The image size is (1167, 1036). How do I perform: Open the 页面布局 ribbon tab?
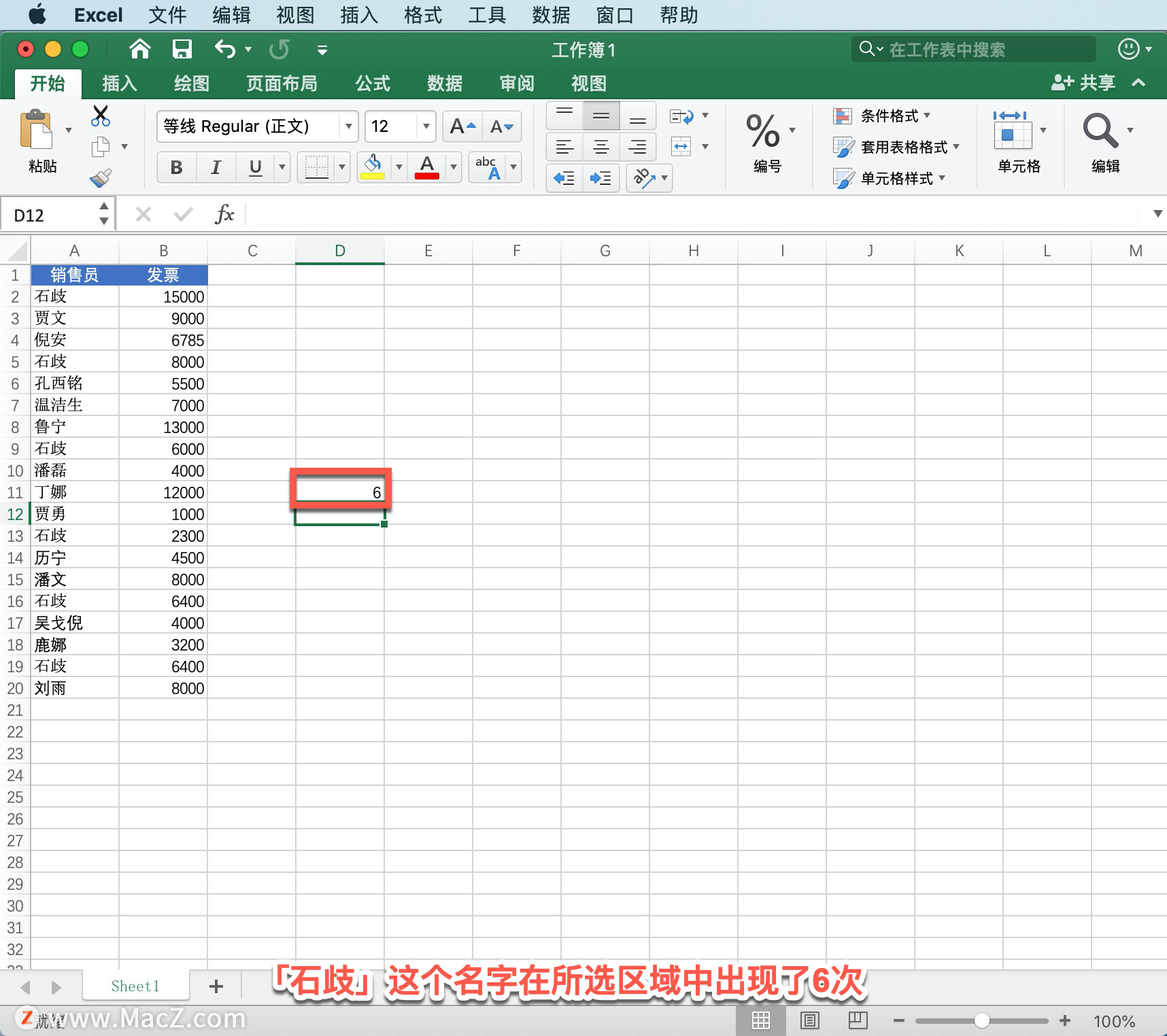tap(282, 84)
